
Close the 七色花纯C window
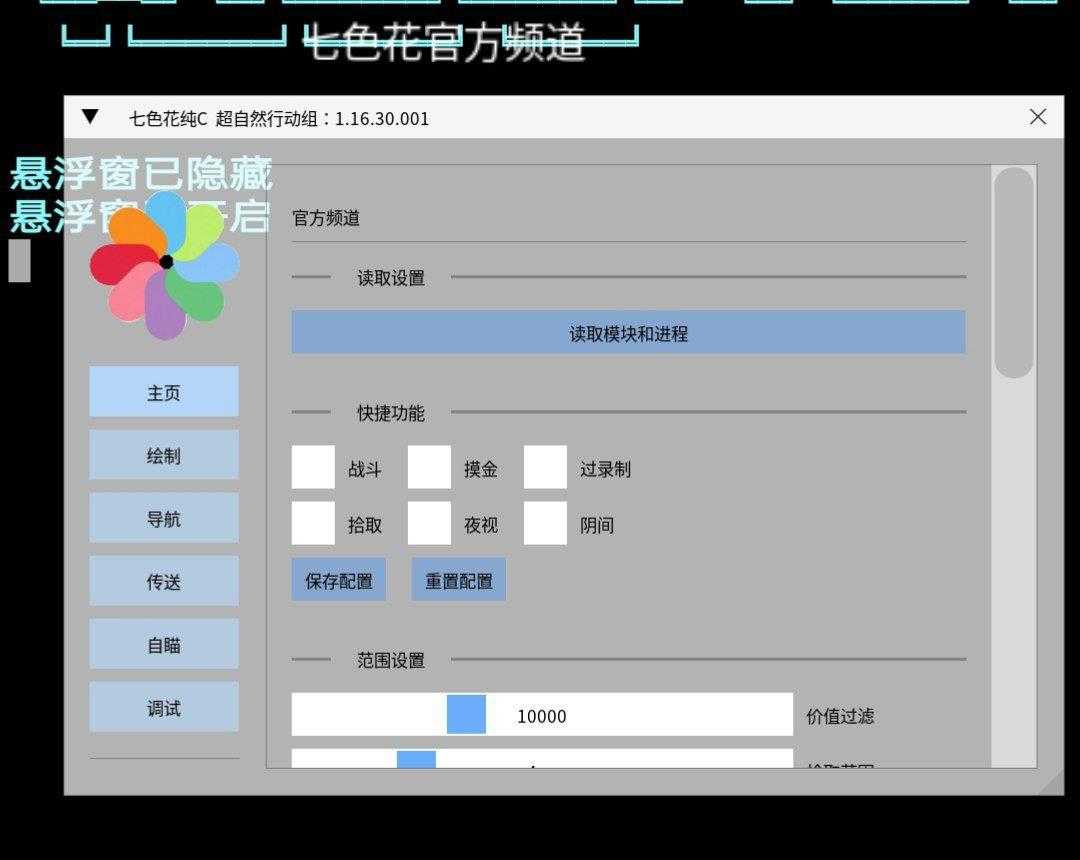click(x=1037, y=117)
